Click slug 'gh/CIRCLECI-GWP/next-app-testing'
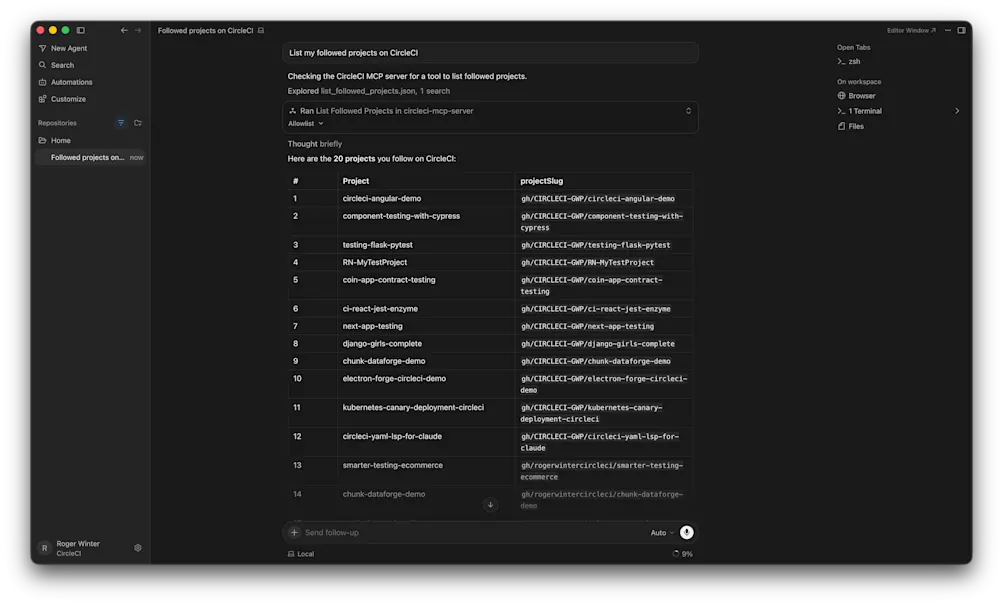 (x=587, y=326)
